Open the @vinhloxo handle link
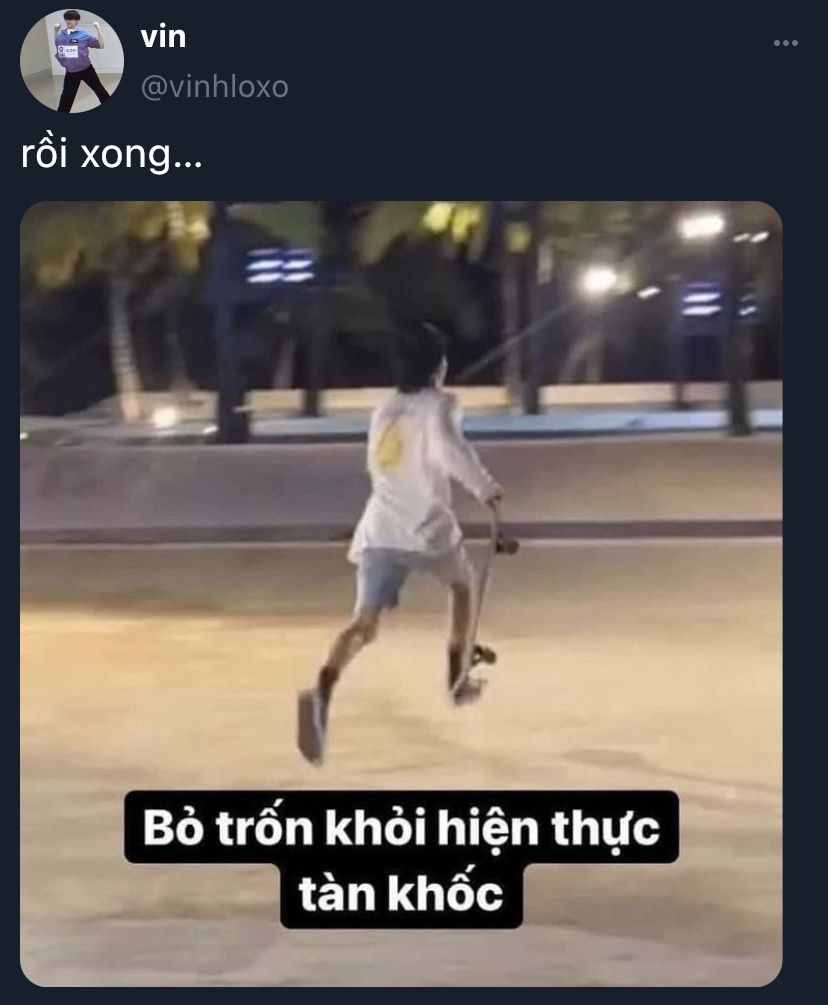Image resolution: width=828 pixels, height=1005 pixels. tap(214, 87)
